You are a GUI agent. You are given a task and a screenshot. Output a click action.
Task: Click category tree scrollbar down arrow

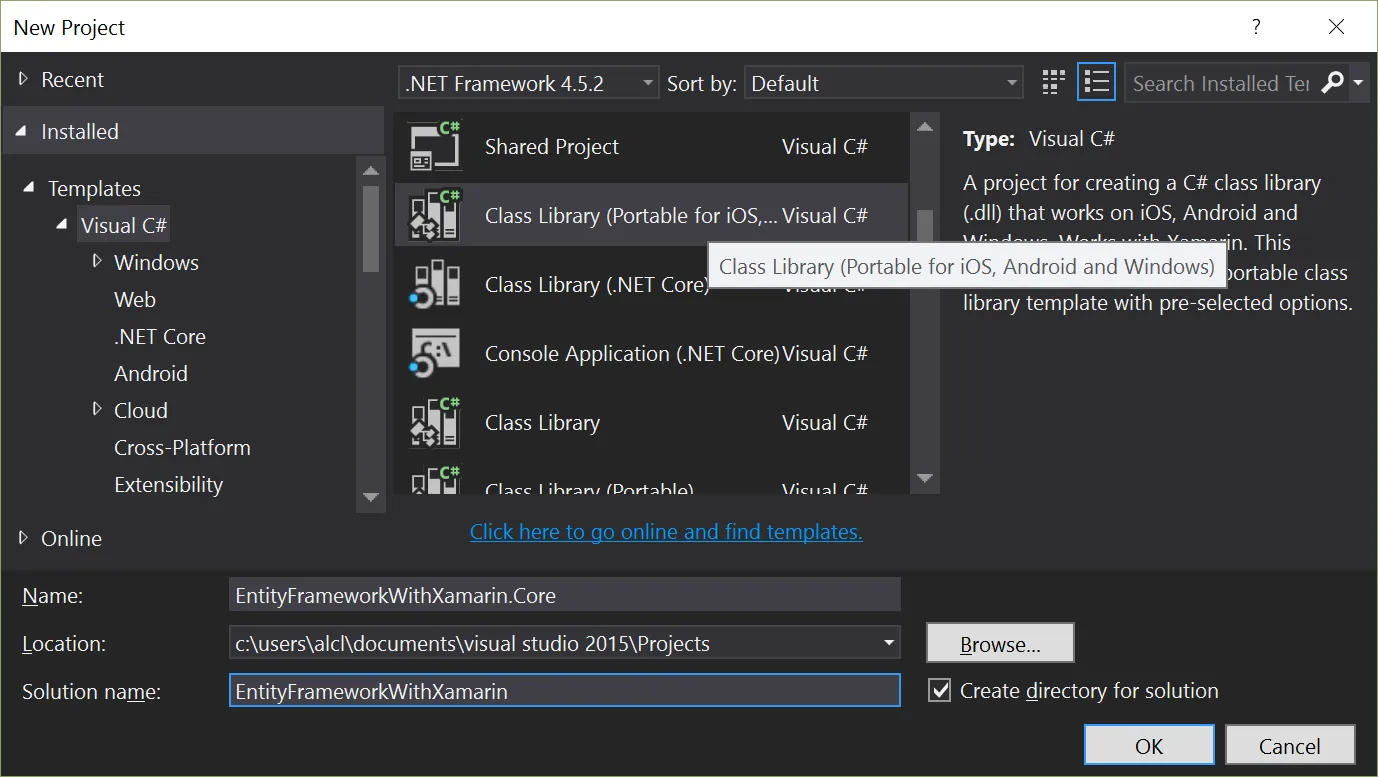pos(371,497)
